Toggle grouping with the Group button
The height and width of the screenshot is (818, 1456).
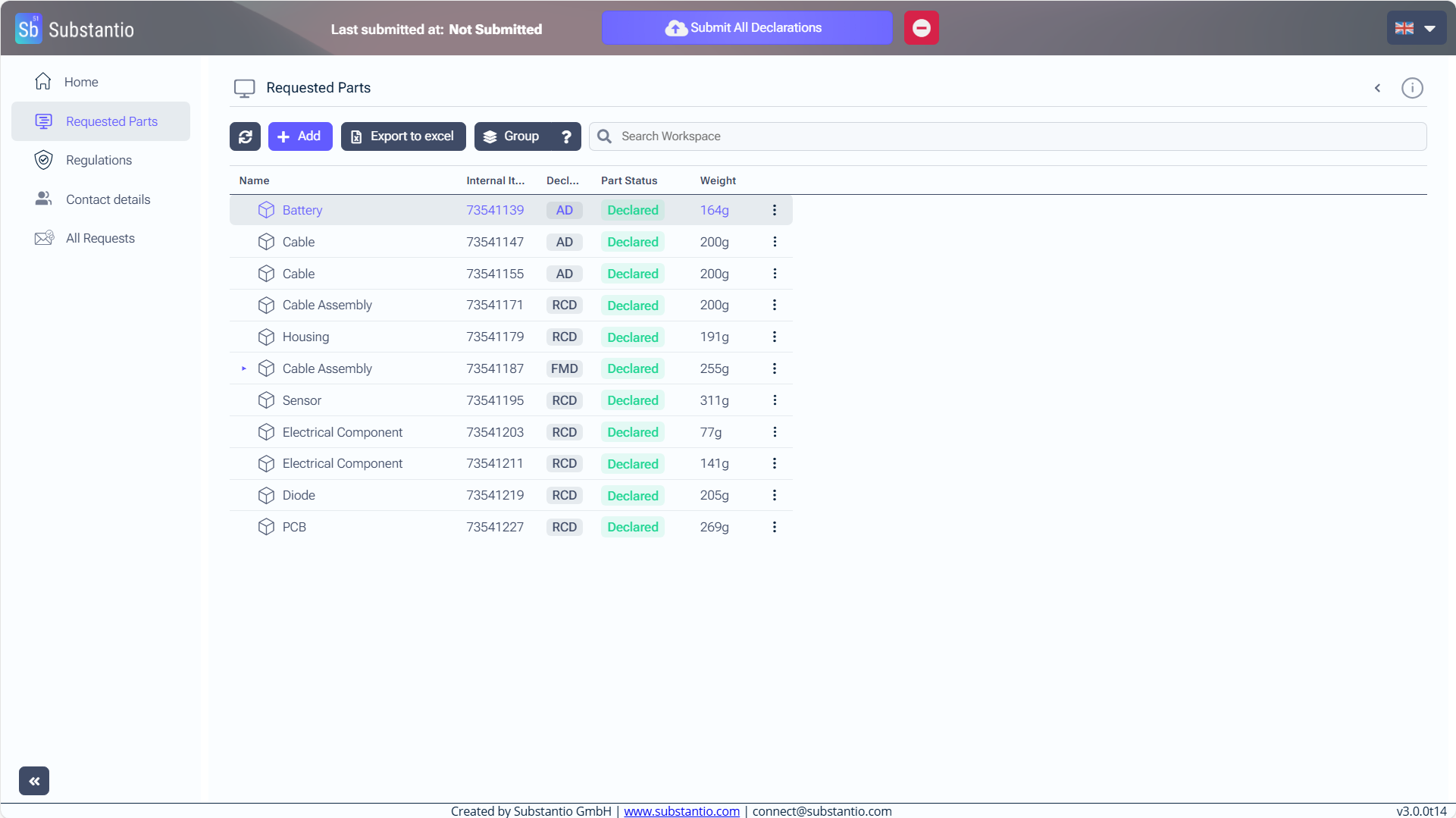coord(512,136)
